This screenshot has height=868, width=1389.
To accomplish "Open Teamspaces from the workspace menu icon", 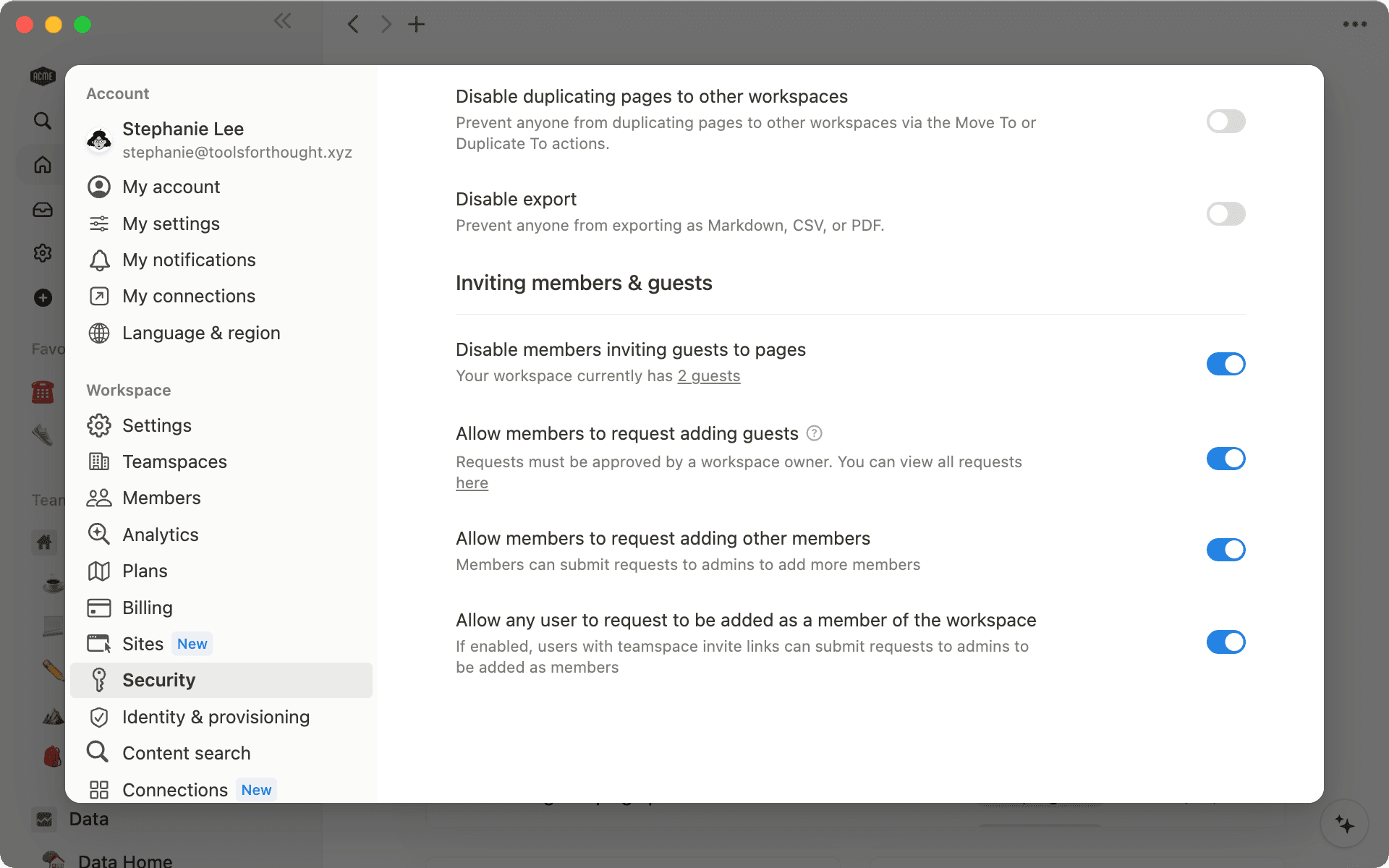I will (99, 461).
